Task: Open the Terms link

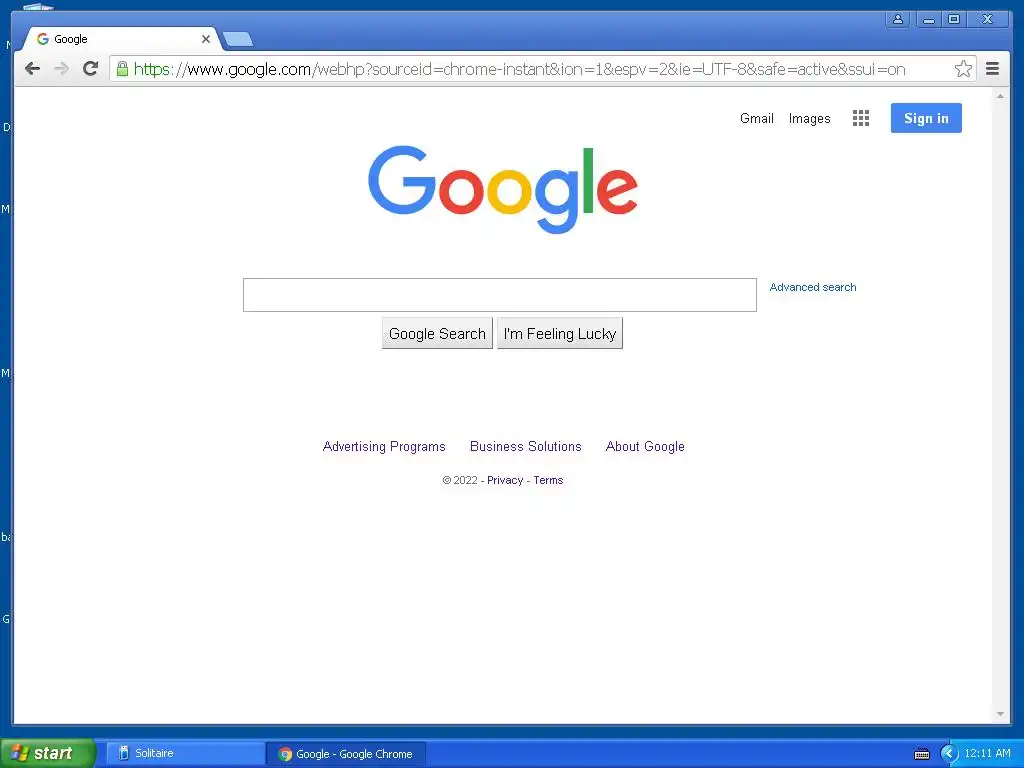Action: 548,481
